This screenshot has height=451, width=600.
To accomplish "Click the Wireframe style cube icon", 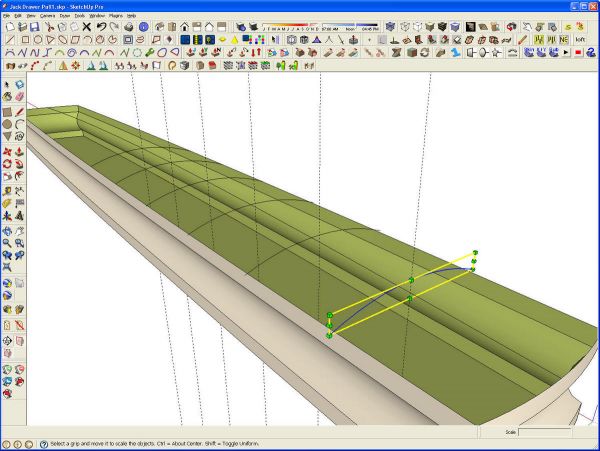I will tap(405, 27).
